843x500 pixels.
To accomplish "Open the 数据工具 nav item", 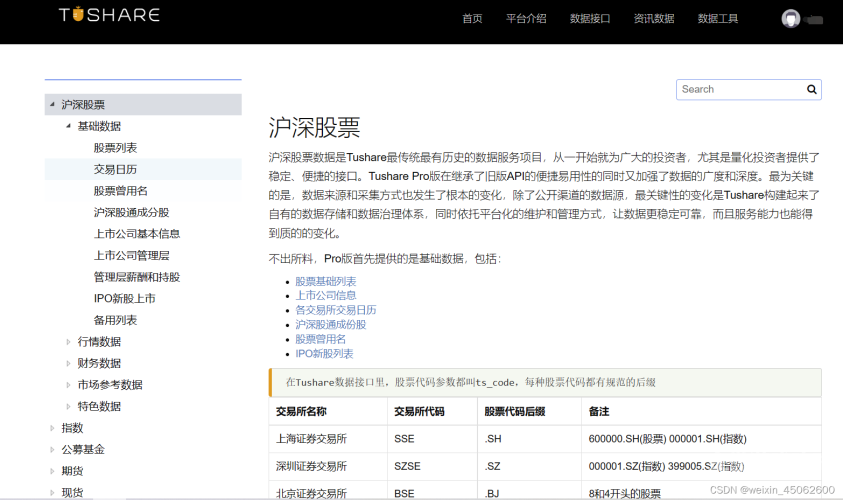I will pyautogui.click(x=718, y=19).
